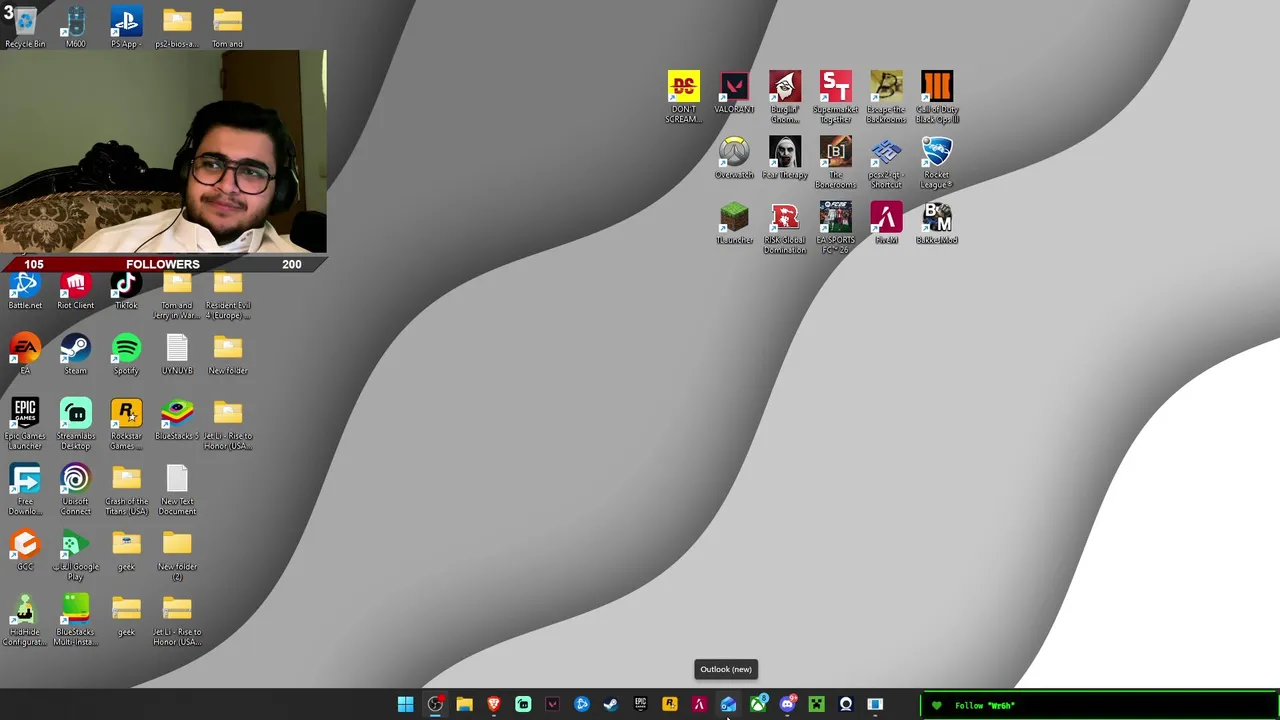Launch TLauncher Minecraft block shortcut

coord(734,223)
